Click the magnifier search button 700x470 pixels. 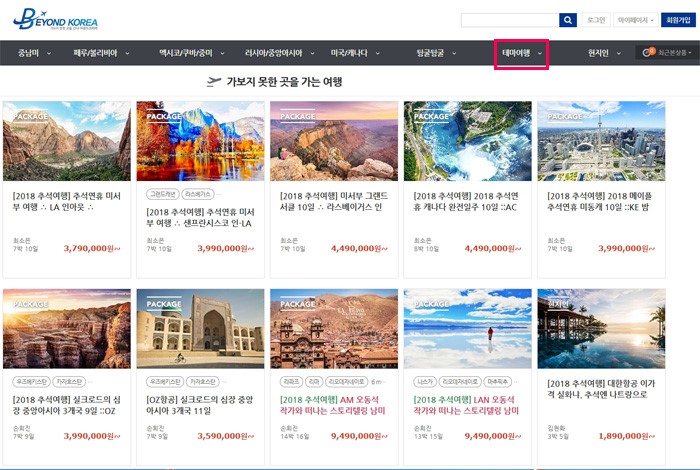pyautogui.click(x=568, y=20)
